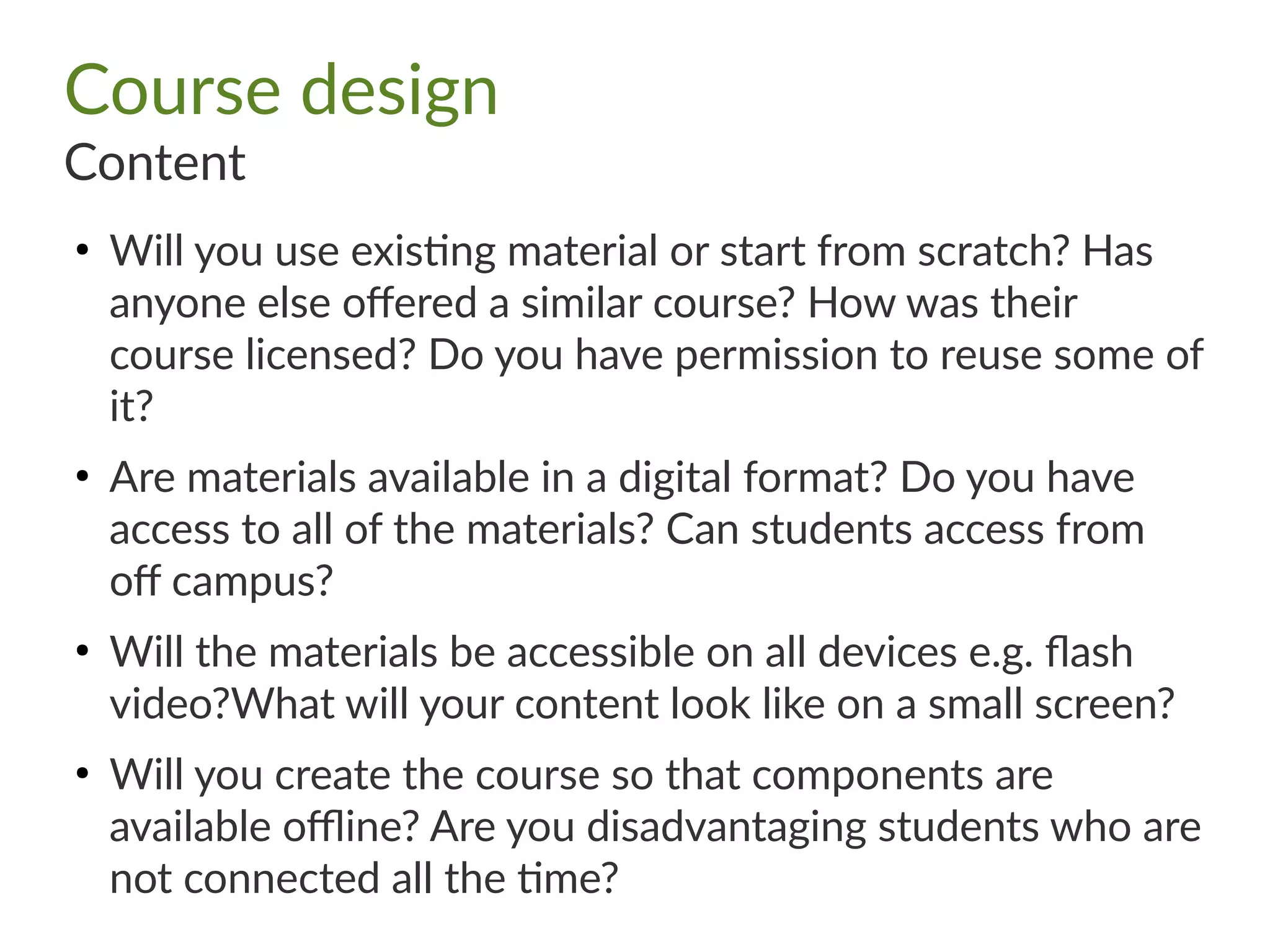This screenshot has height=952, width=1270.
Task: Click the fourth bullet point marker
Action: click(x=82, y=775)
